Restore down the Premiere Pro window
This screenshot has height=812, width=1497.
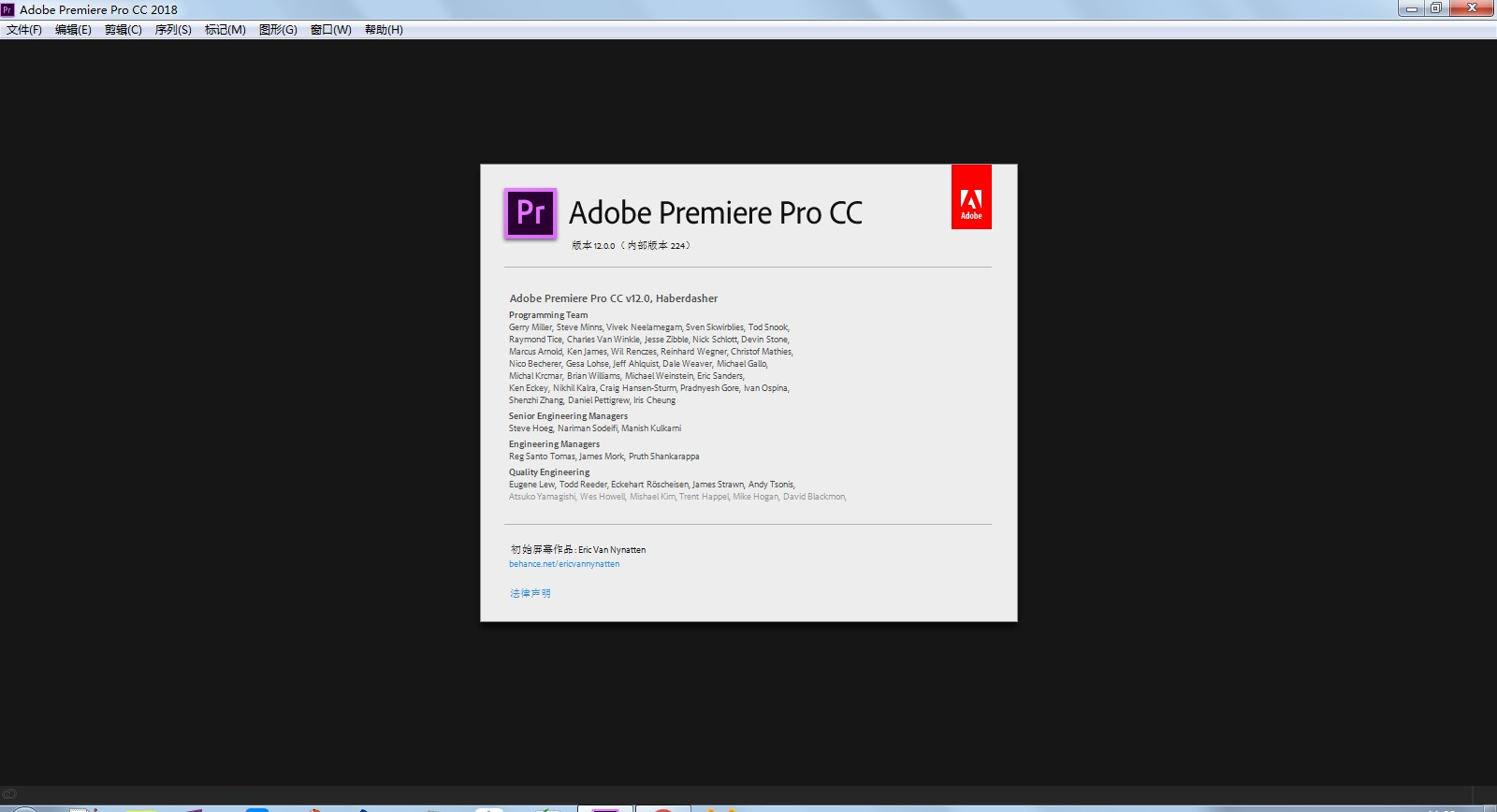[x=1436, y=8]
